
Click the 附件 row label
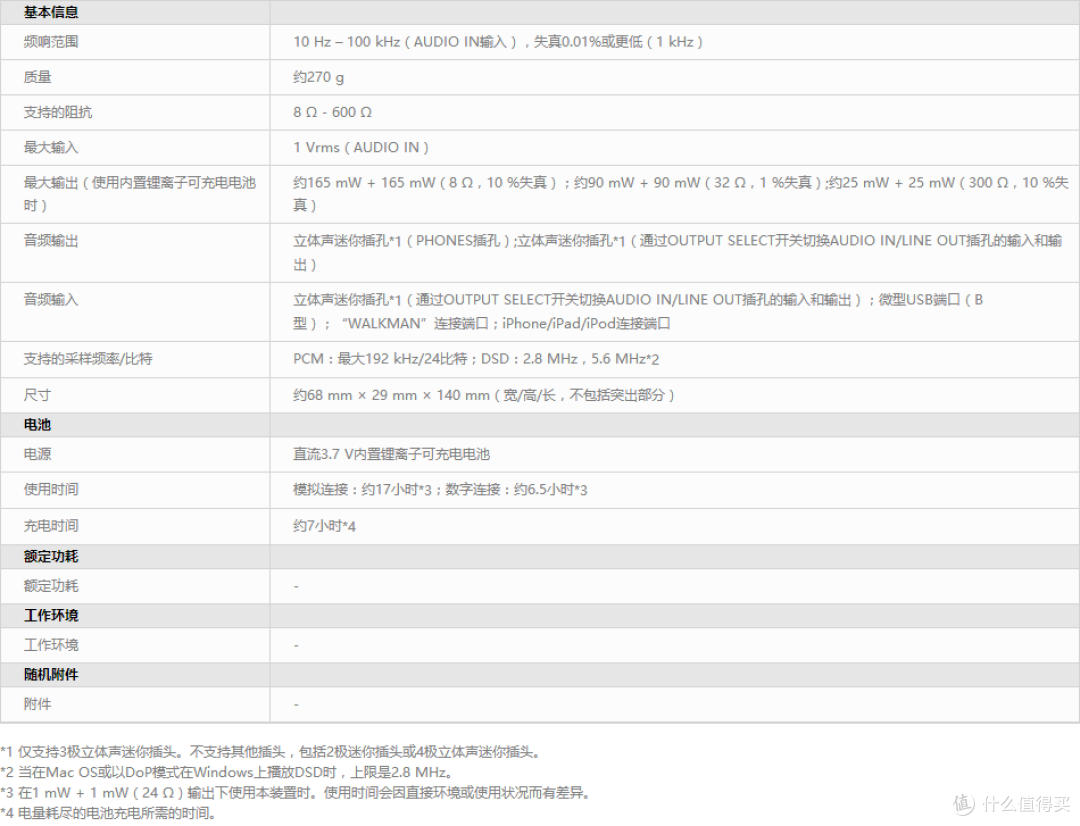pos(37,704)
